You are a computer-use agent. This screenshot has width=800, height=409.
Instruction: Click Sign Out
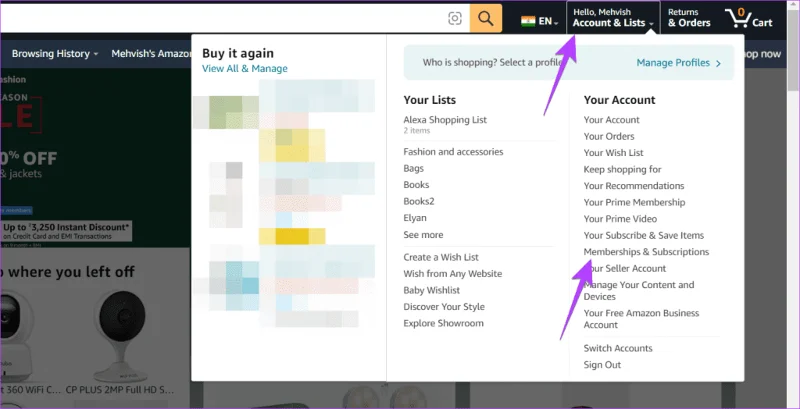coord(602,365)
